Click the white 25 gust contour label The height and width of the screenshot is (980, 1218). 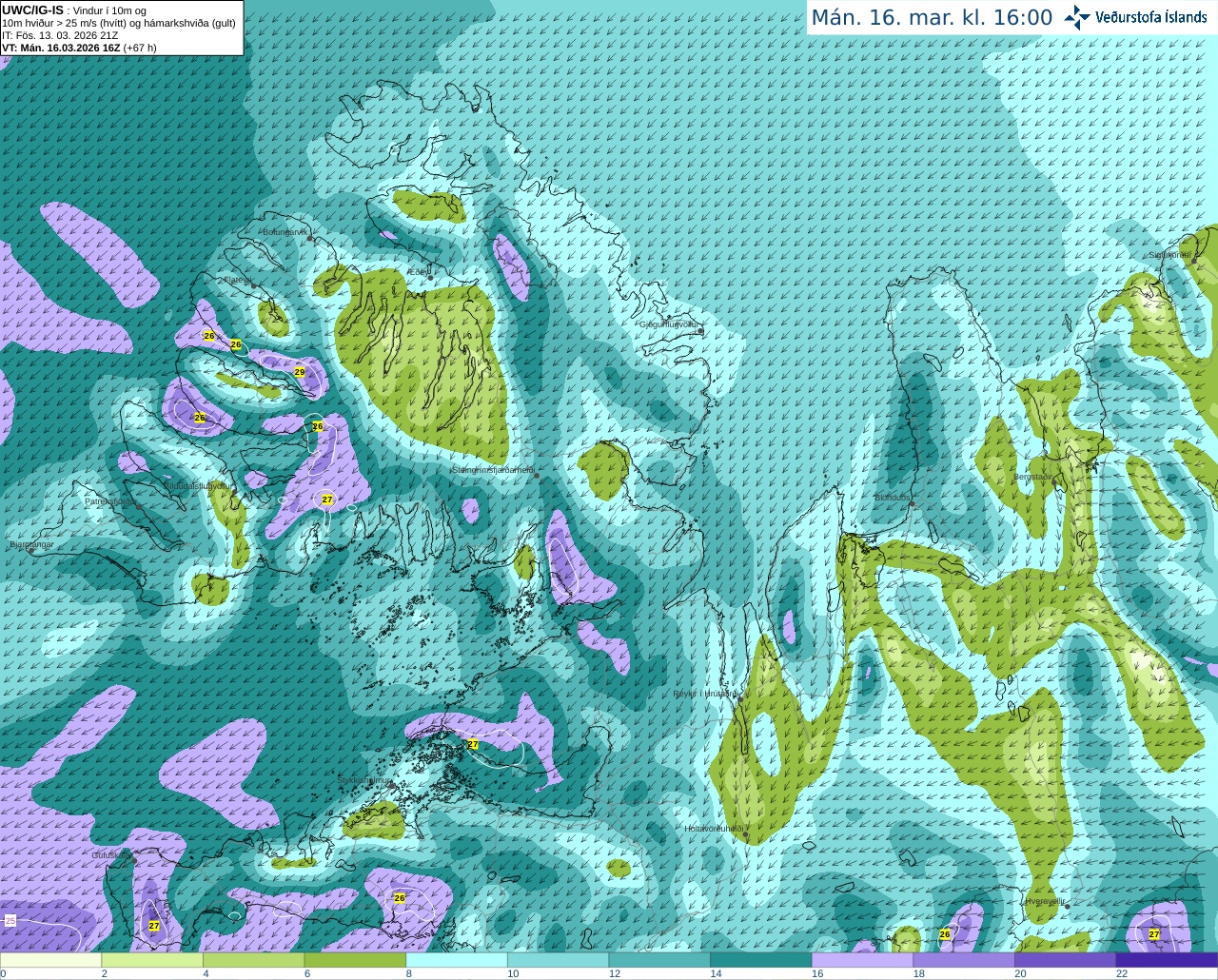[10, 921]
